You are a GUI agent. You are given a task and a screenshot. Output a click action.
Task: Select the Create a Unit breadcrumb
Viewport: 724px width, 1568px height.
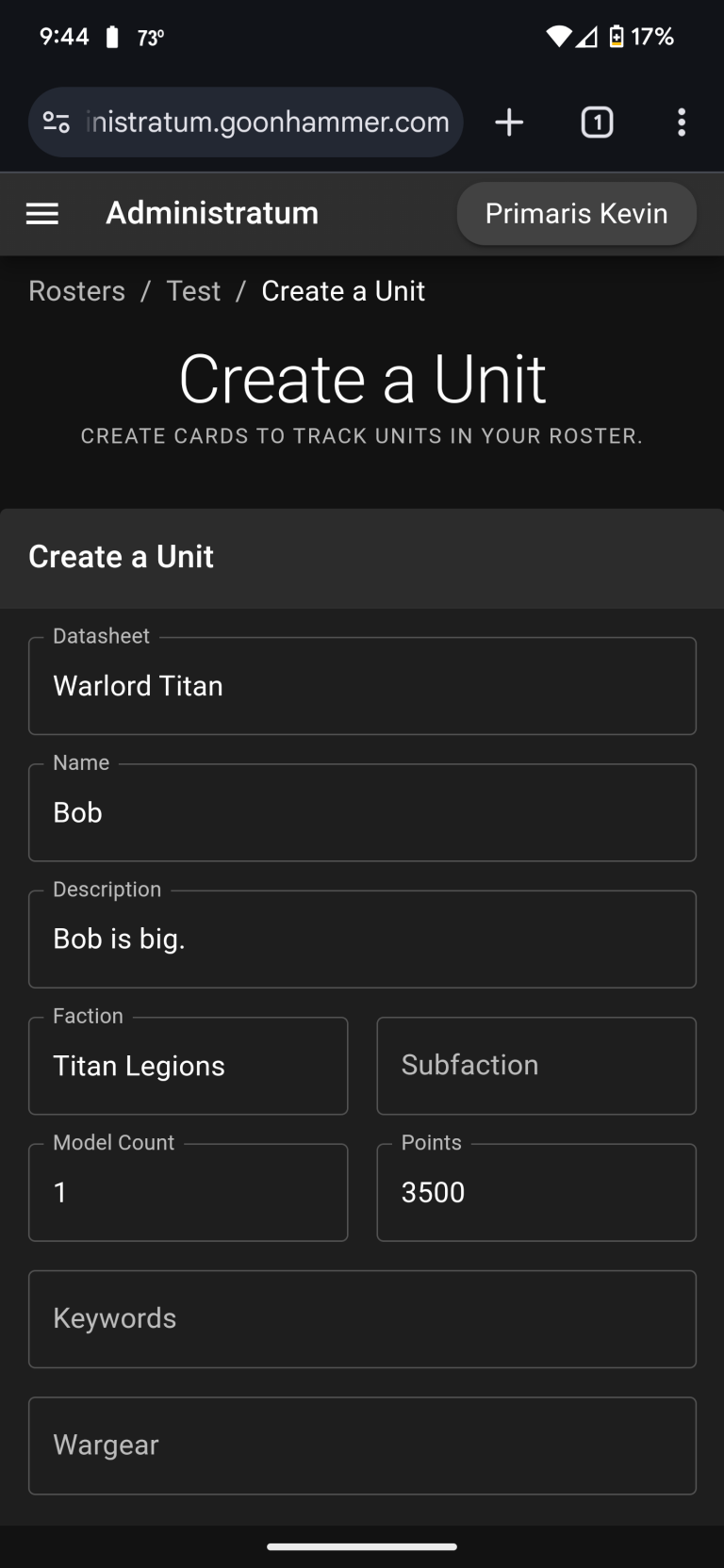pyautogui.click(x=343, y=291)
